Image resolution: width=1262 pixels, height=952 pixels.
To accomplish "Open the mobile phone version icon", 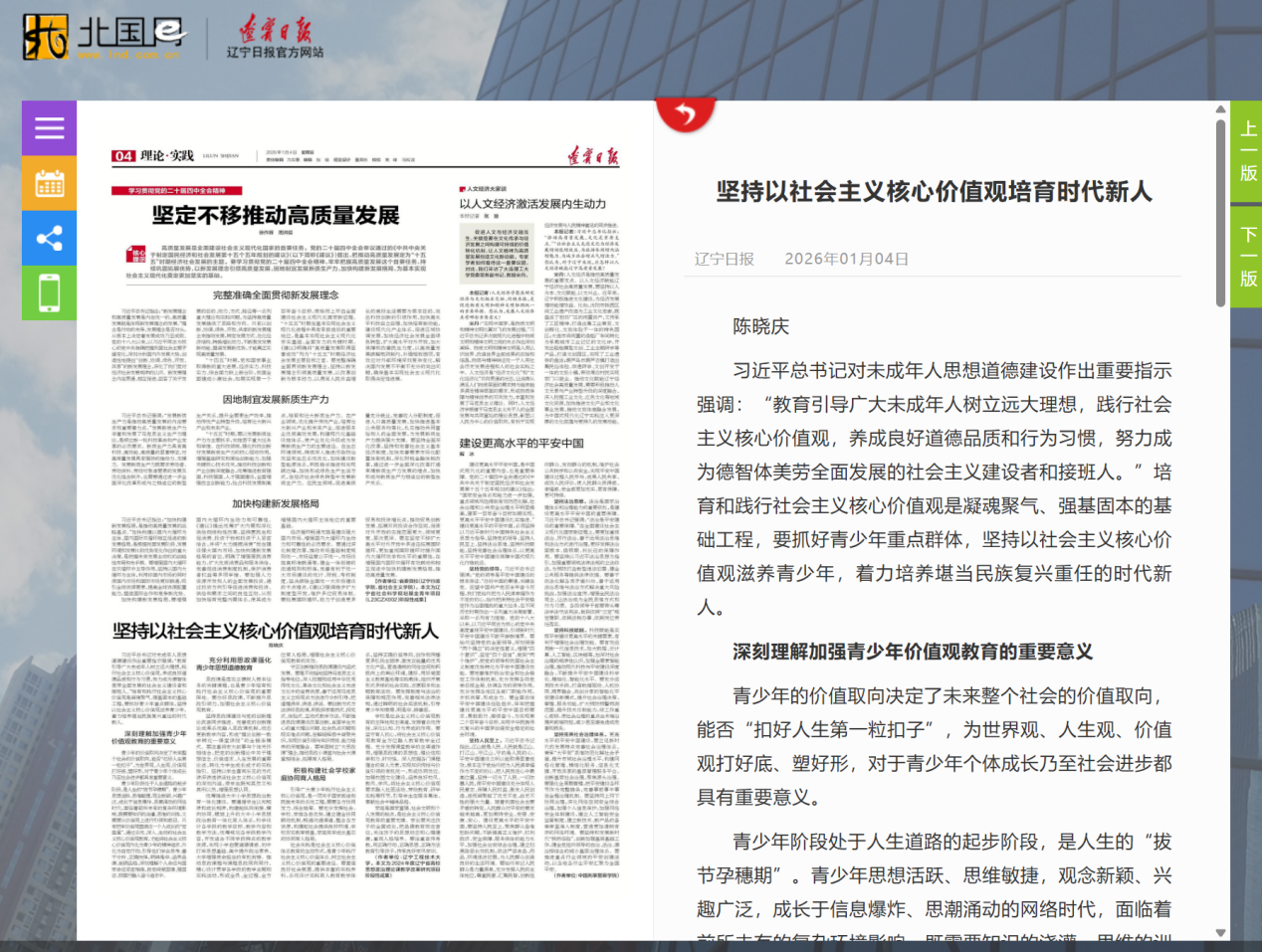I will (x=48, y=294).
